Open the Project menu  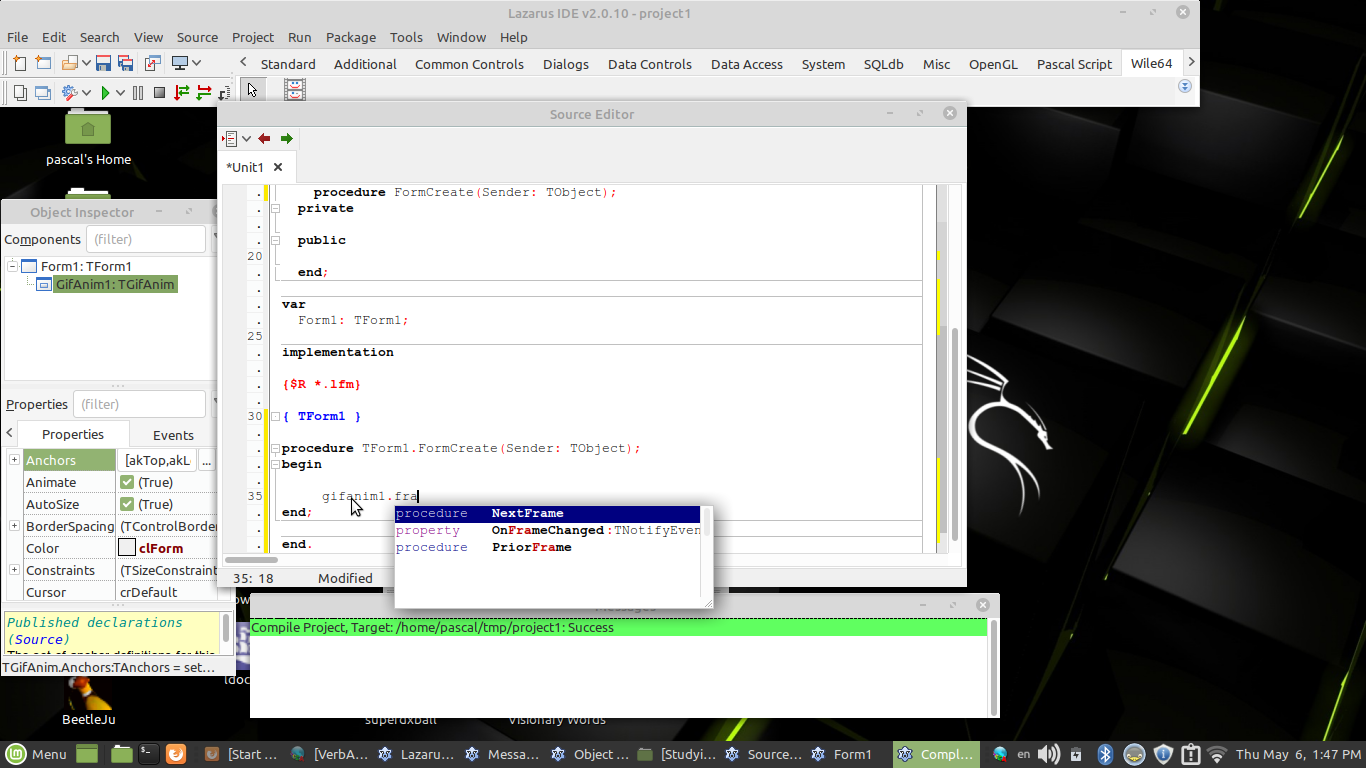(x=253, y=37)
